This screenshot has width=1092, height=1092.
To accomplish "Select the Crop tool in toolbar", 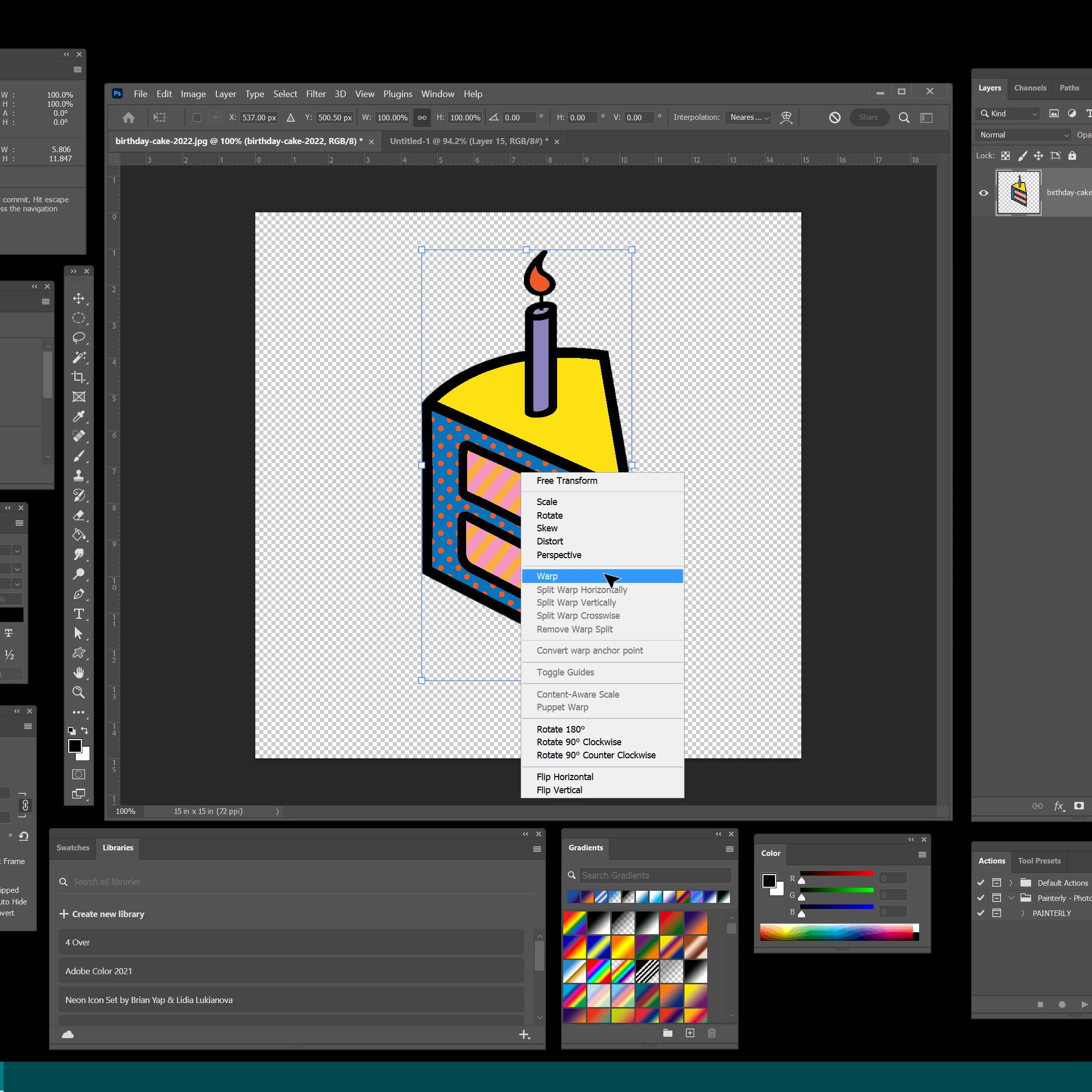I will coord(78,377).
